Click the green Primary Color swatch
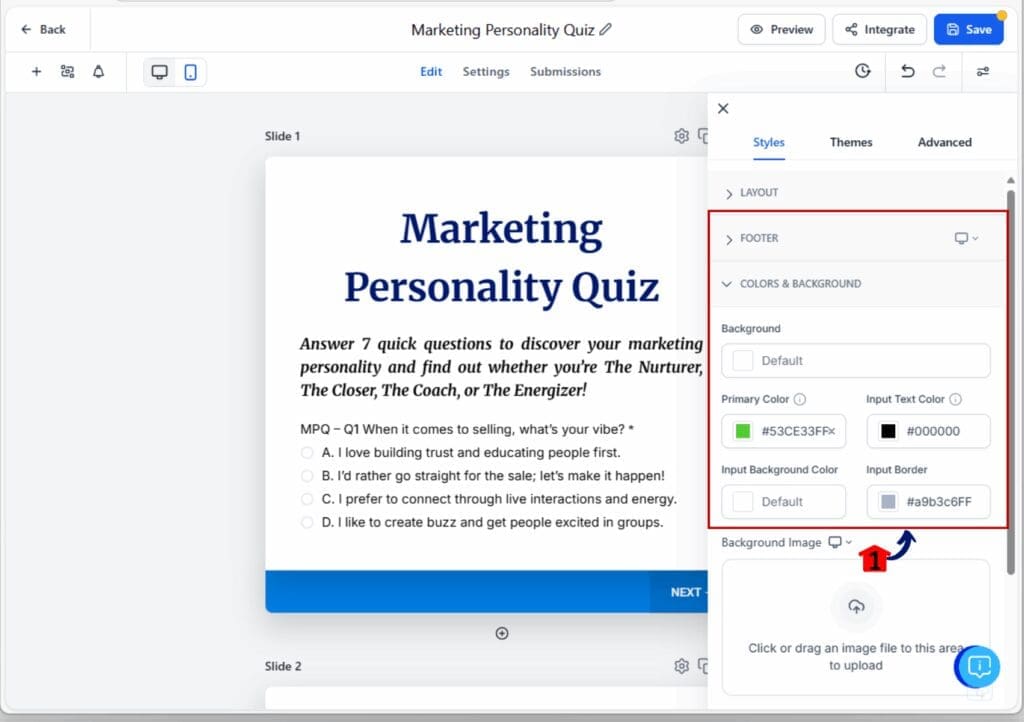The width and height of the screenshot is (1024, 722). click(743, 432)
